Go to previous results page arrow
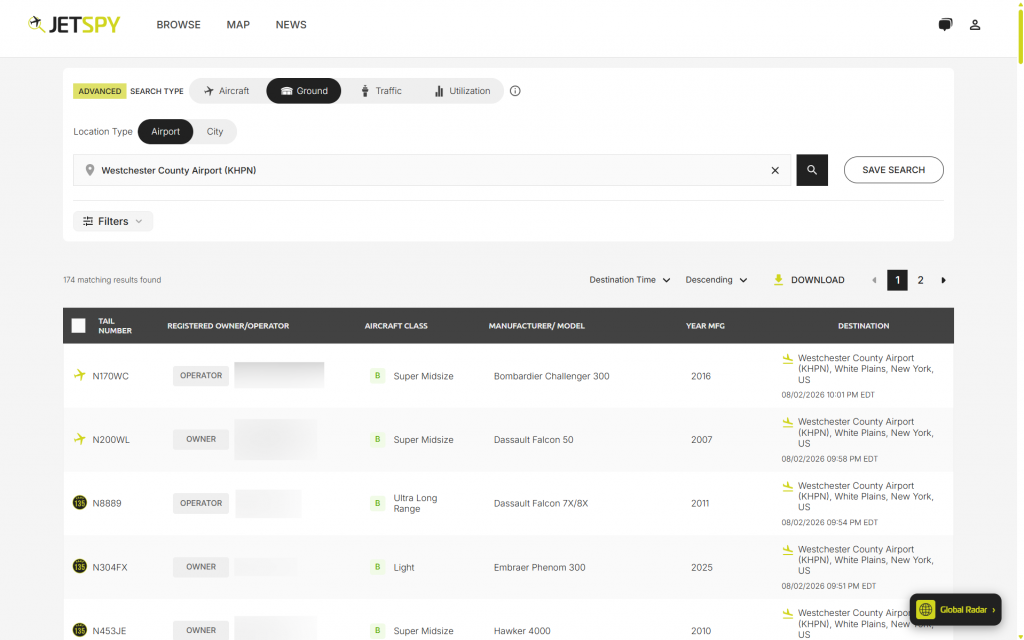The height and width of the screenshot is (640, 1024). tap(874, 280)
